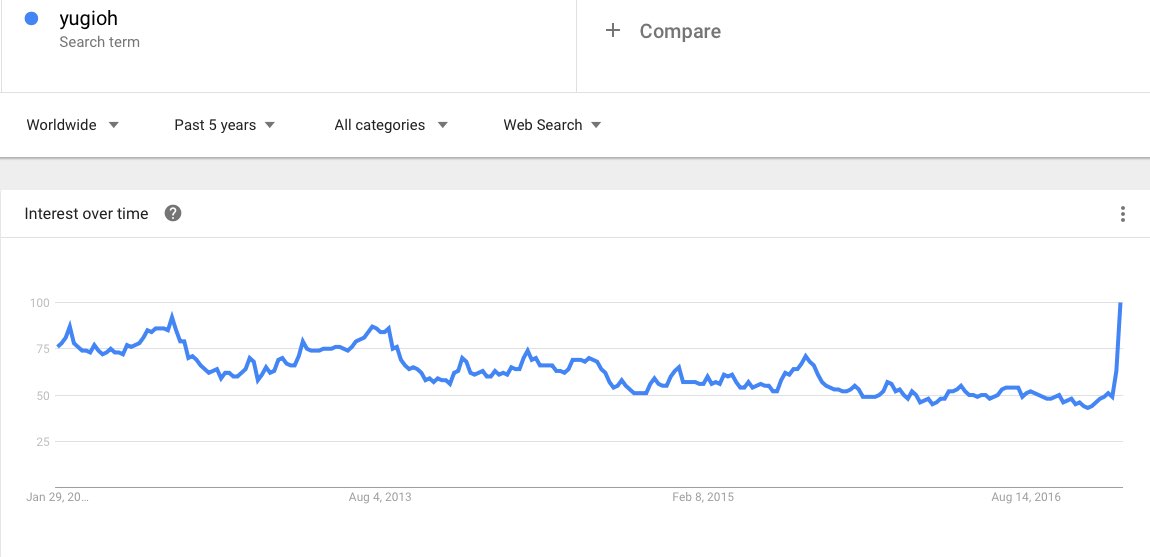Click the 50 y-axis gridline label
This screenshot has width=1150, height=557.
(x=43, y=395)
